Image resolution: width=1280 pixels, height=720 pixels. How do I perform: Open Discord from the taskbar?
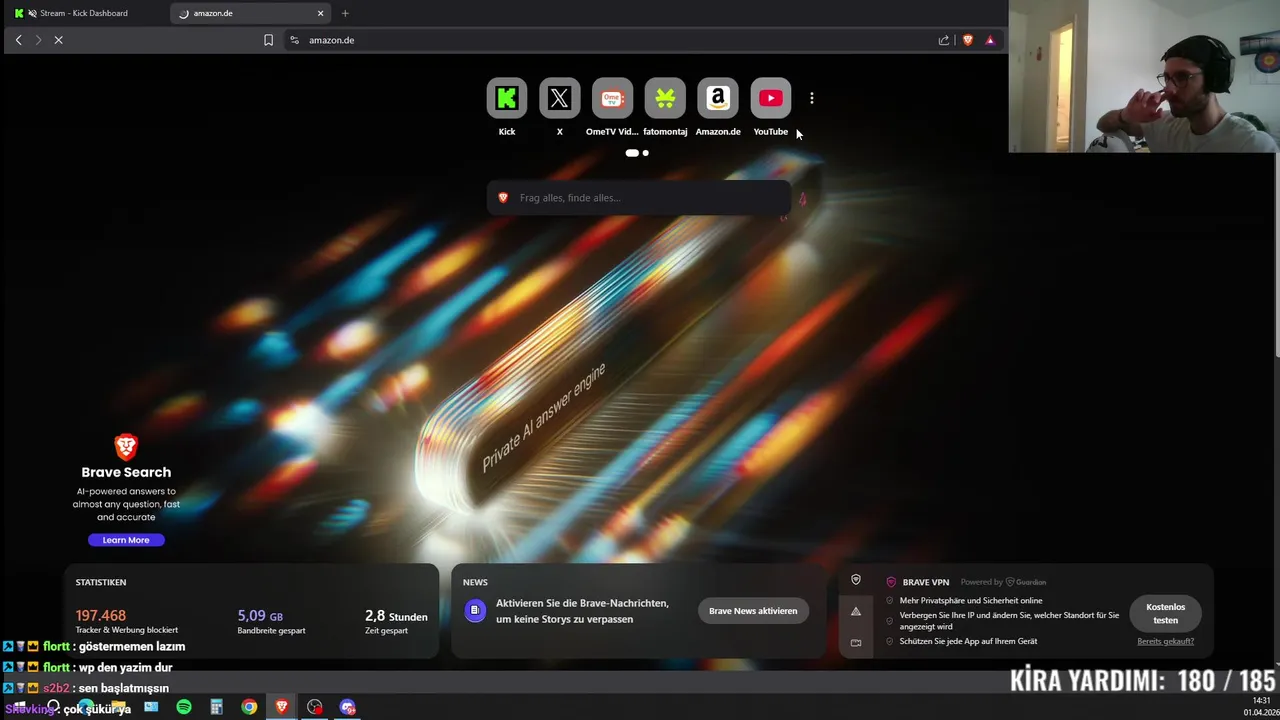click(x=347, y=707)
